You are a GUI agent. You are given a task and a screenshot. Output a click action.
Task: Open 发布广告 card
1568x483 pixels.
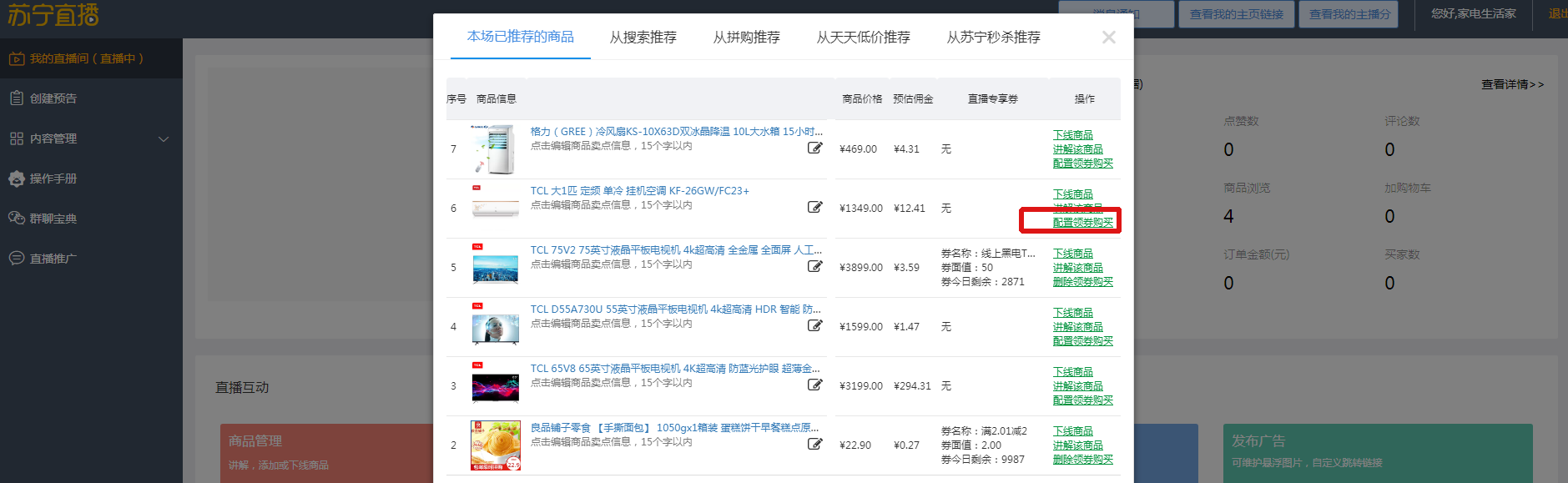(1378, 453)
